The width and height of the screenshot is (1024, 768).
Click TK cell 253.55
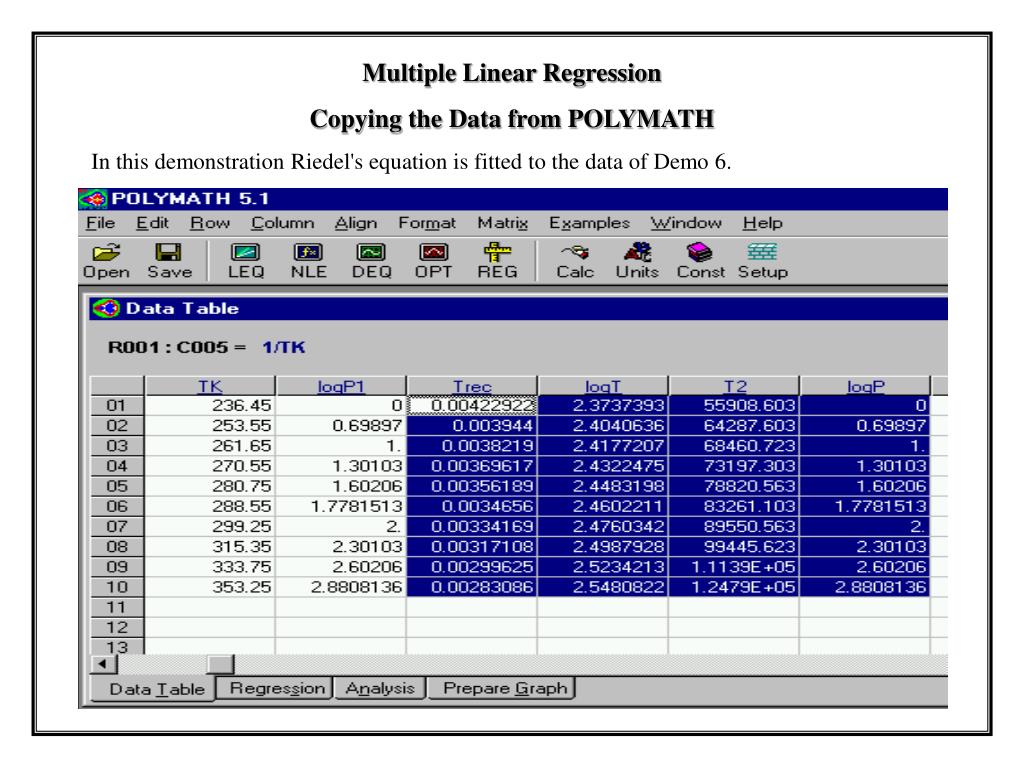pyautogui.click(x=210, y=426)
